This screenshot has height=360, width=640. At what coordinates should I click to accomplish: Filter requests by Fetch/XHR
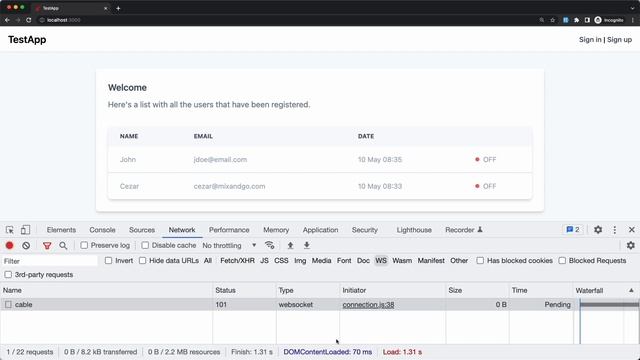point(237,260)
